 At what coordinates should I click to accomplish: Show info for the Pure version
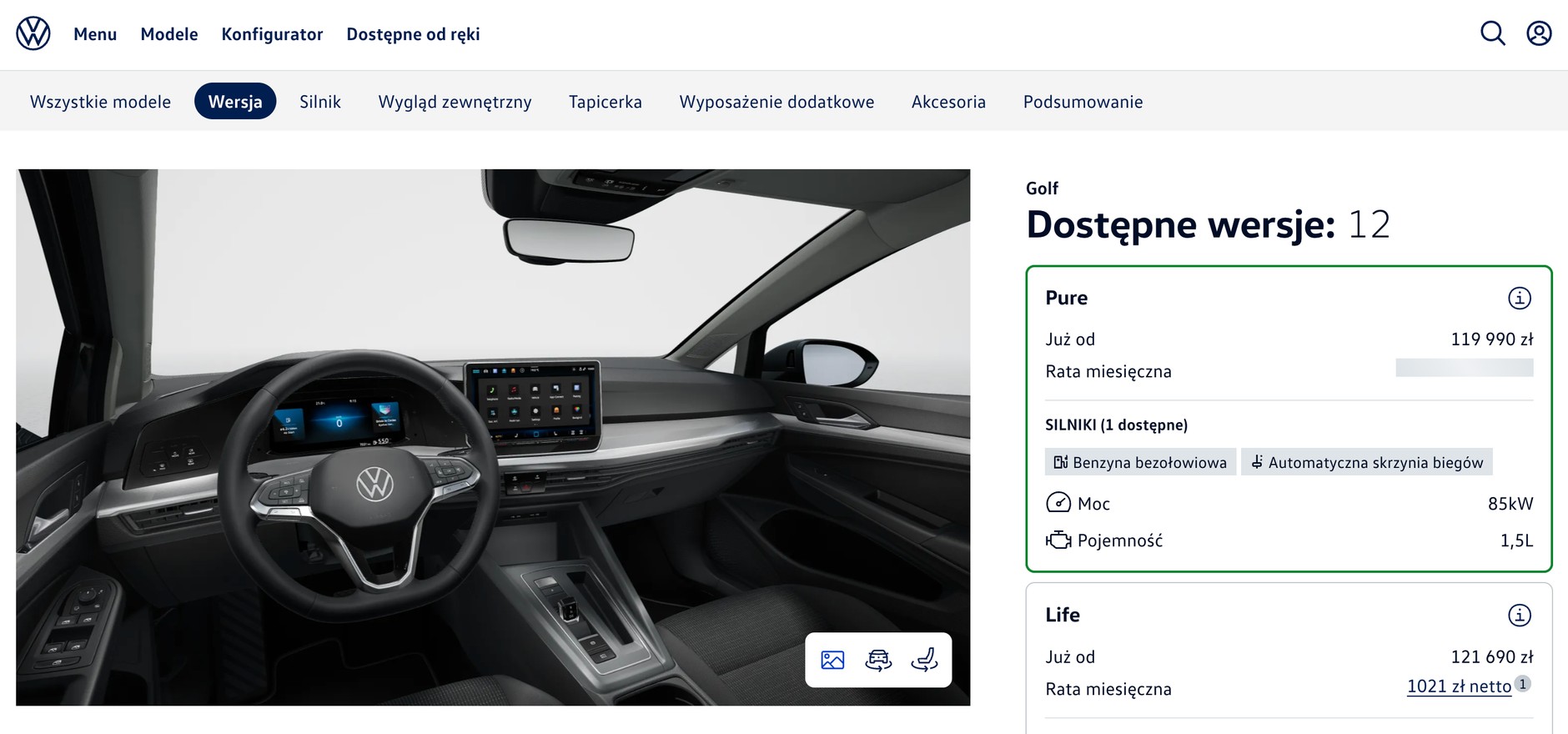click(1520, 298)
